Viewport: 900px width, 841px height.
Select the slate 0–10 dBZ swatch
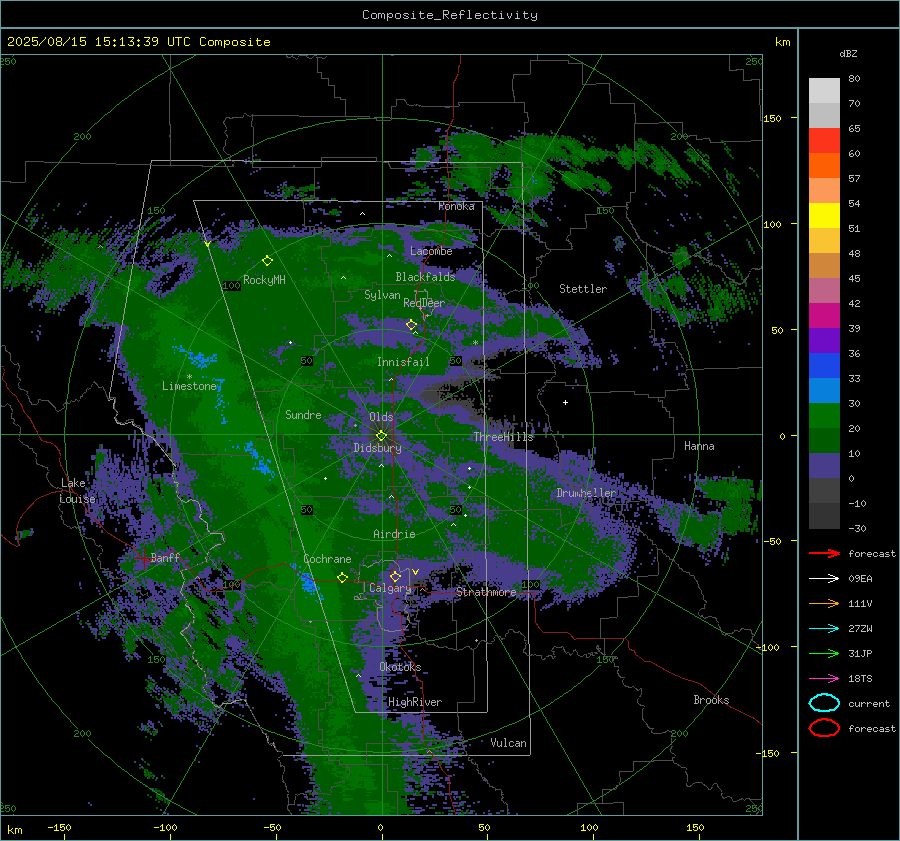[824, 466]
